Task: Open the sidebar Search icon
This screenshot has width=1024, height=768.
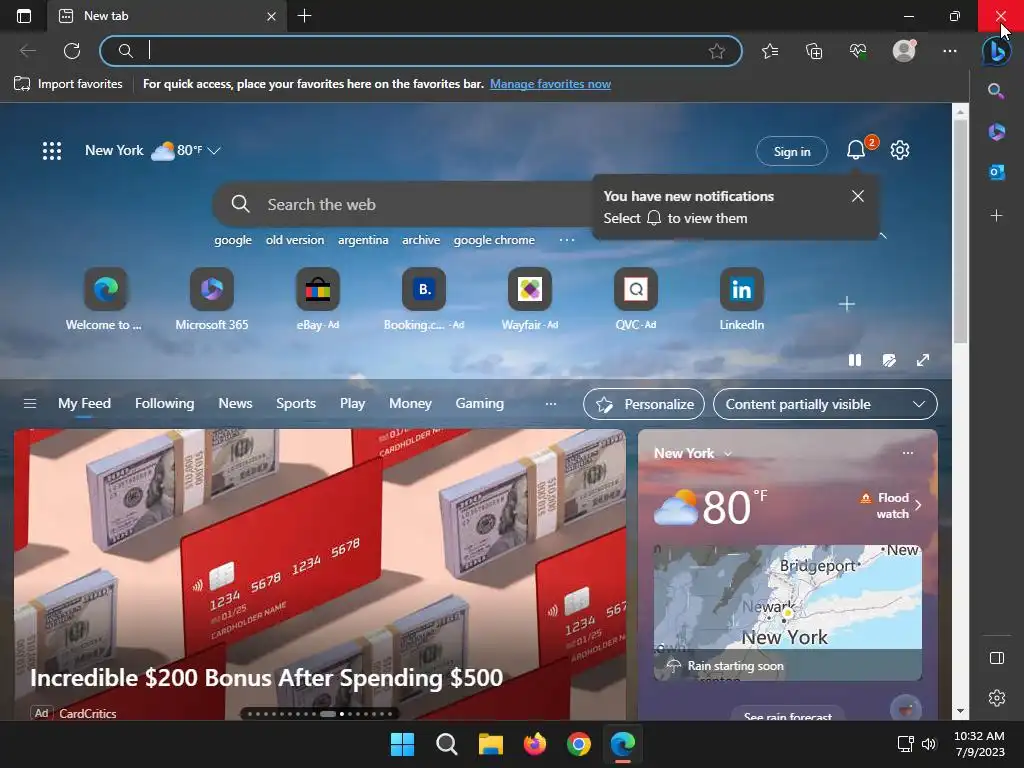Action: (996, 91)
